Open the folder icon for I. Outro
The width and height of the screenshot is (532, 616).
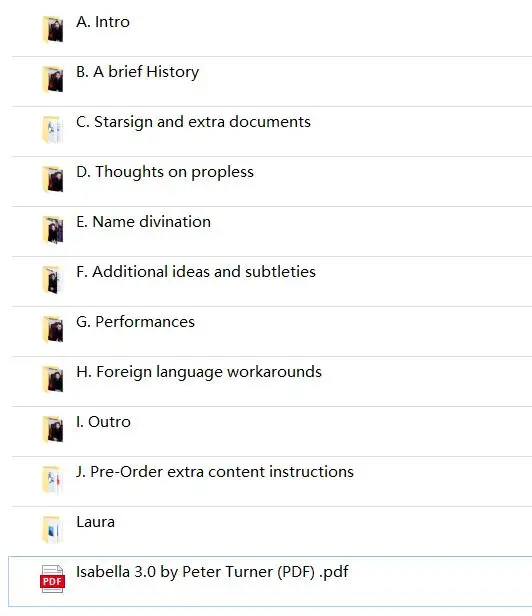coord(53,429)
